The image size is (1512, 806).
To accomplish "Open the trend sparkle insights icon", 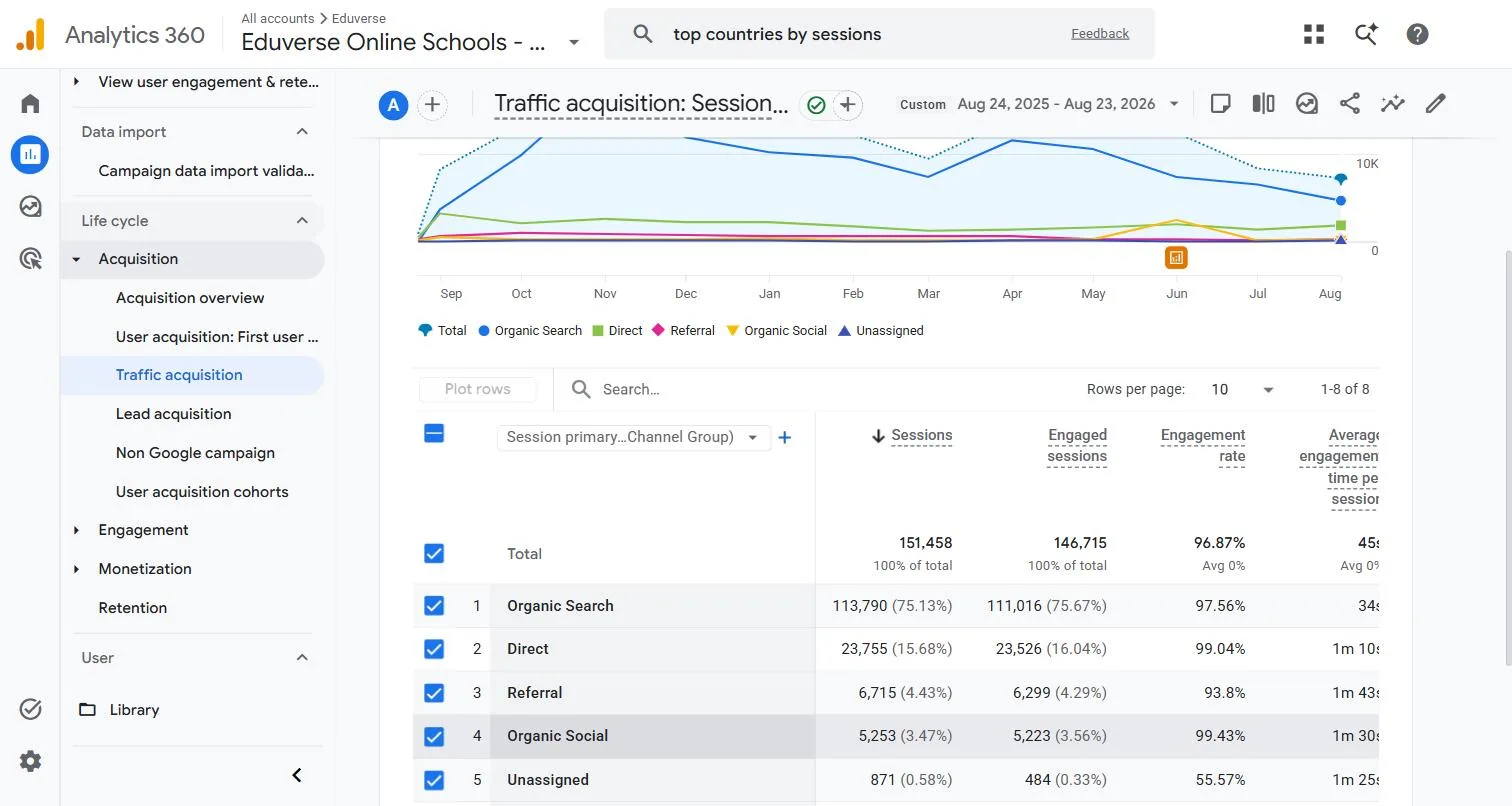I will pos(1393,103).
